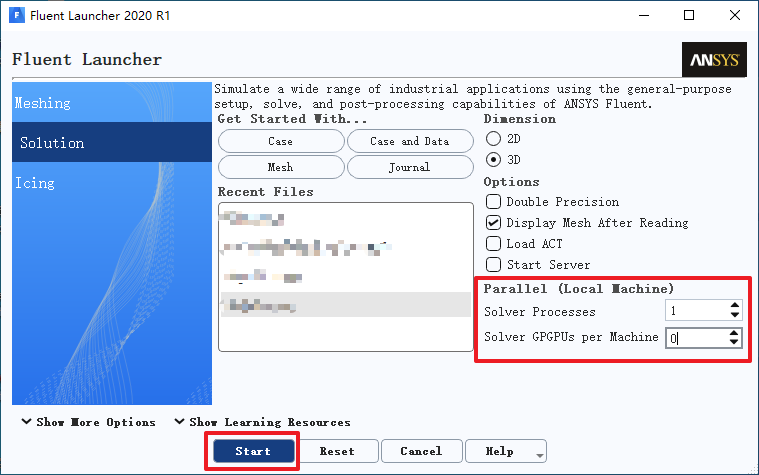Screen dimensions: 759x475
Task: Expand Show More Options
Action: click(x=88, y=422)
